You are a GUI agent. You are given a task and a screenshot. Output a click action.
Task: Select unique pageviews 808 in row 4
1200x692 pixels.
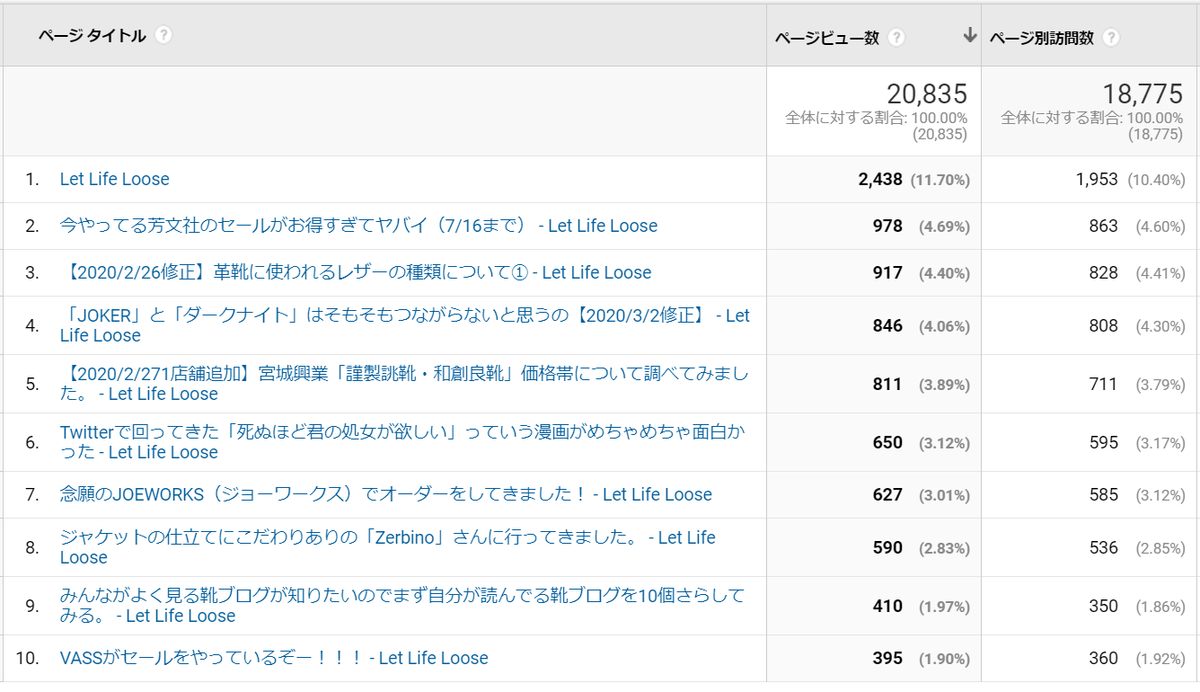(1103, 326)
